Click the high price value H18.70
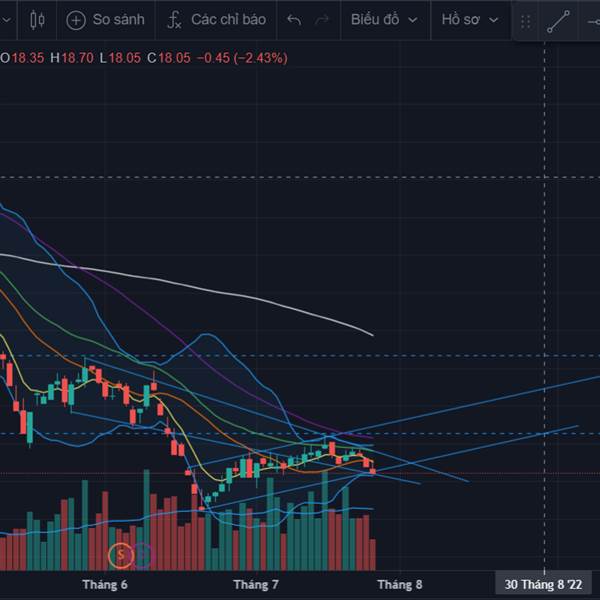 [72, 58]
